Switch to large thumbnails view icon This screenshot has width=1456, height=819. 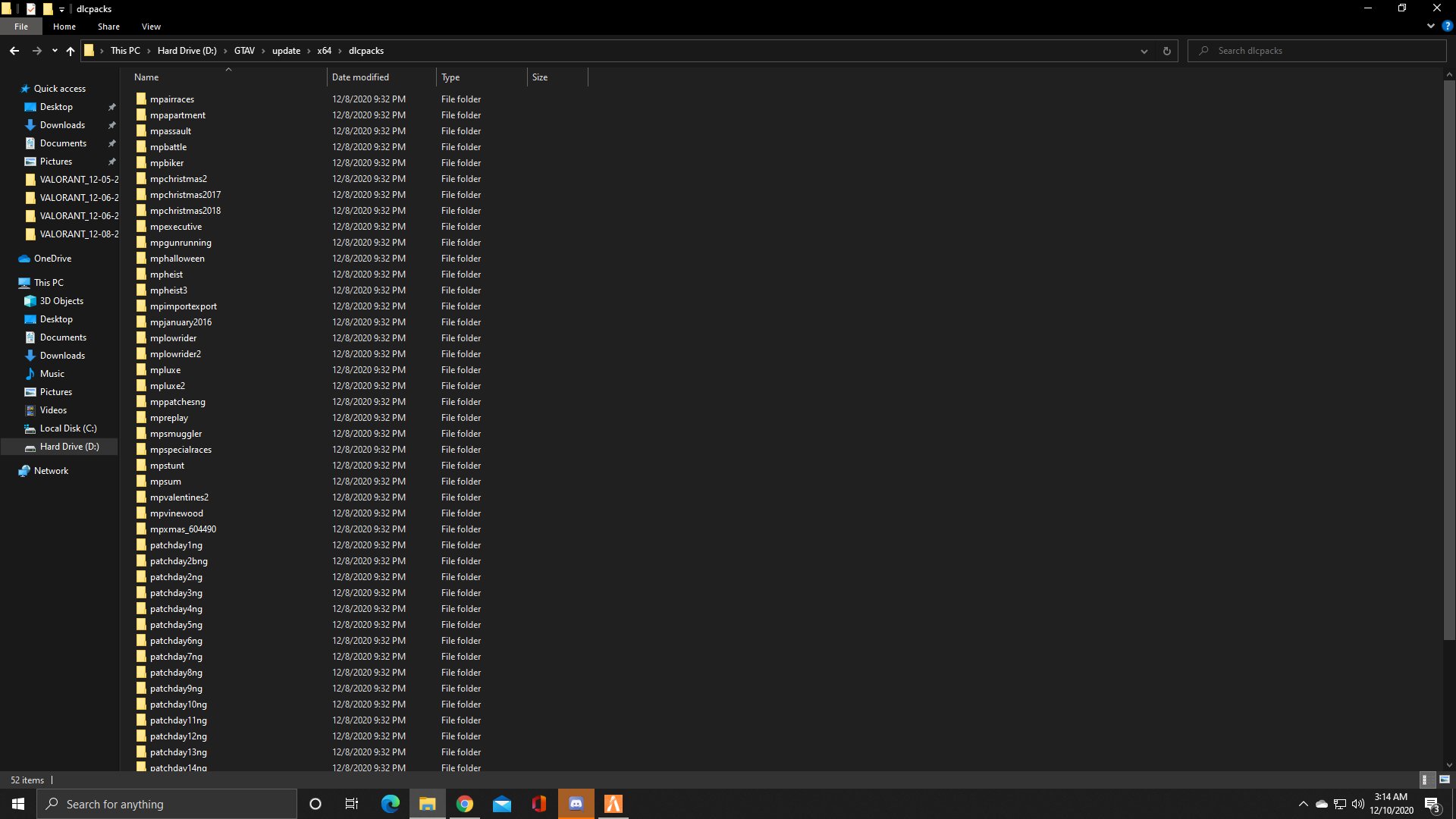(x=1444, y=780)
